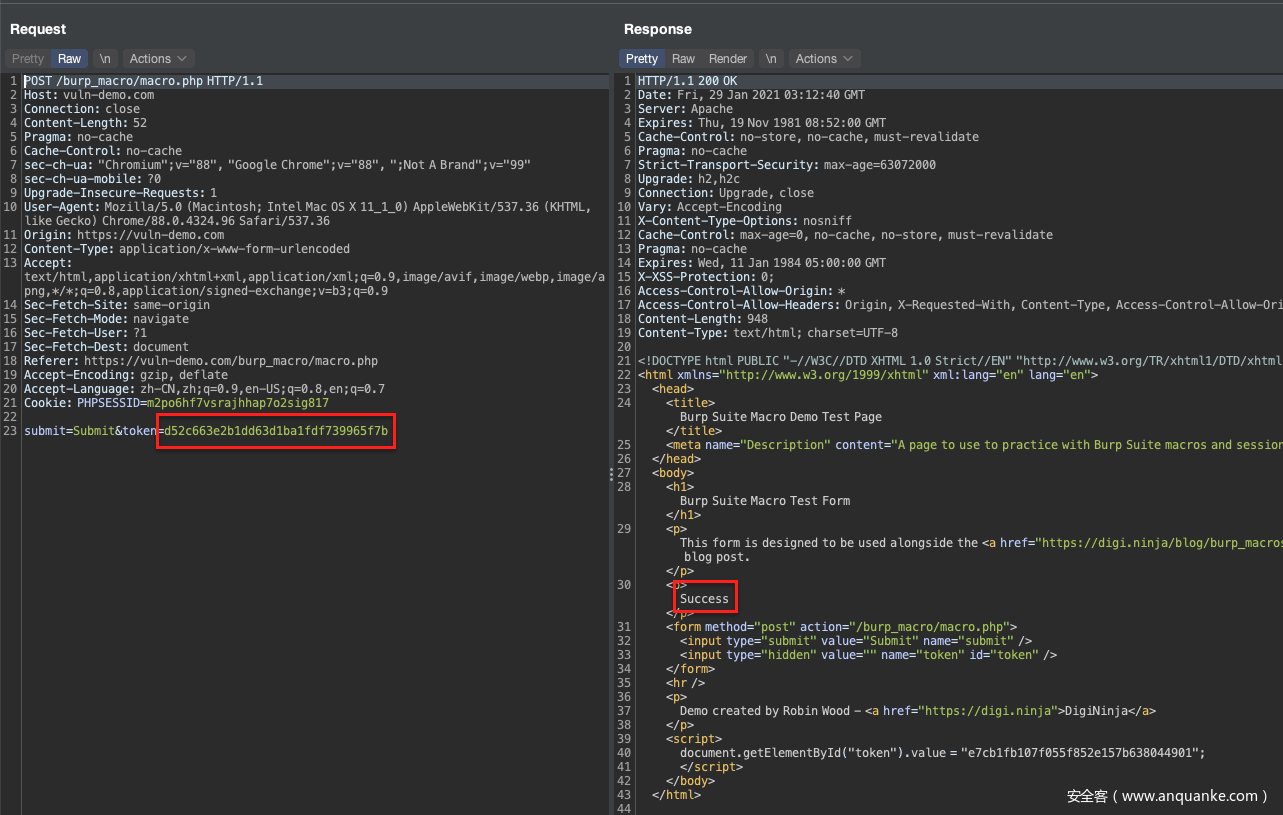Viewport: 1283px width, 815px height.
Task: Select the Pretty tab in Response panel
Action: [x=642, y=59]
